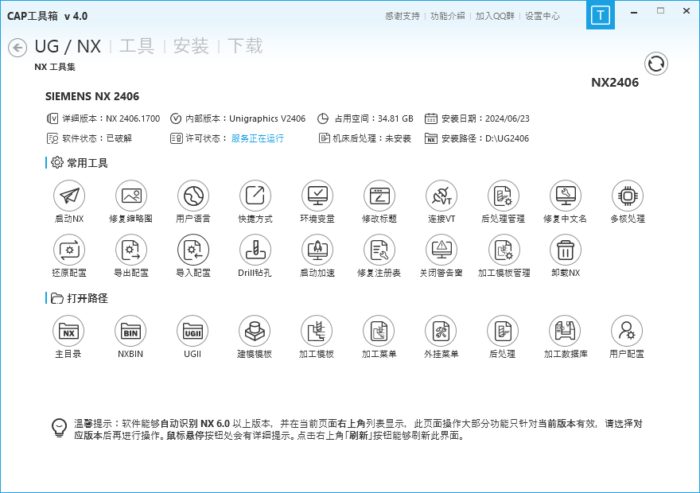700x493 pixels.
Task: Switch to the 工具 tab
Action: tap(137, 46)
